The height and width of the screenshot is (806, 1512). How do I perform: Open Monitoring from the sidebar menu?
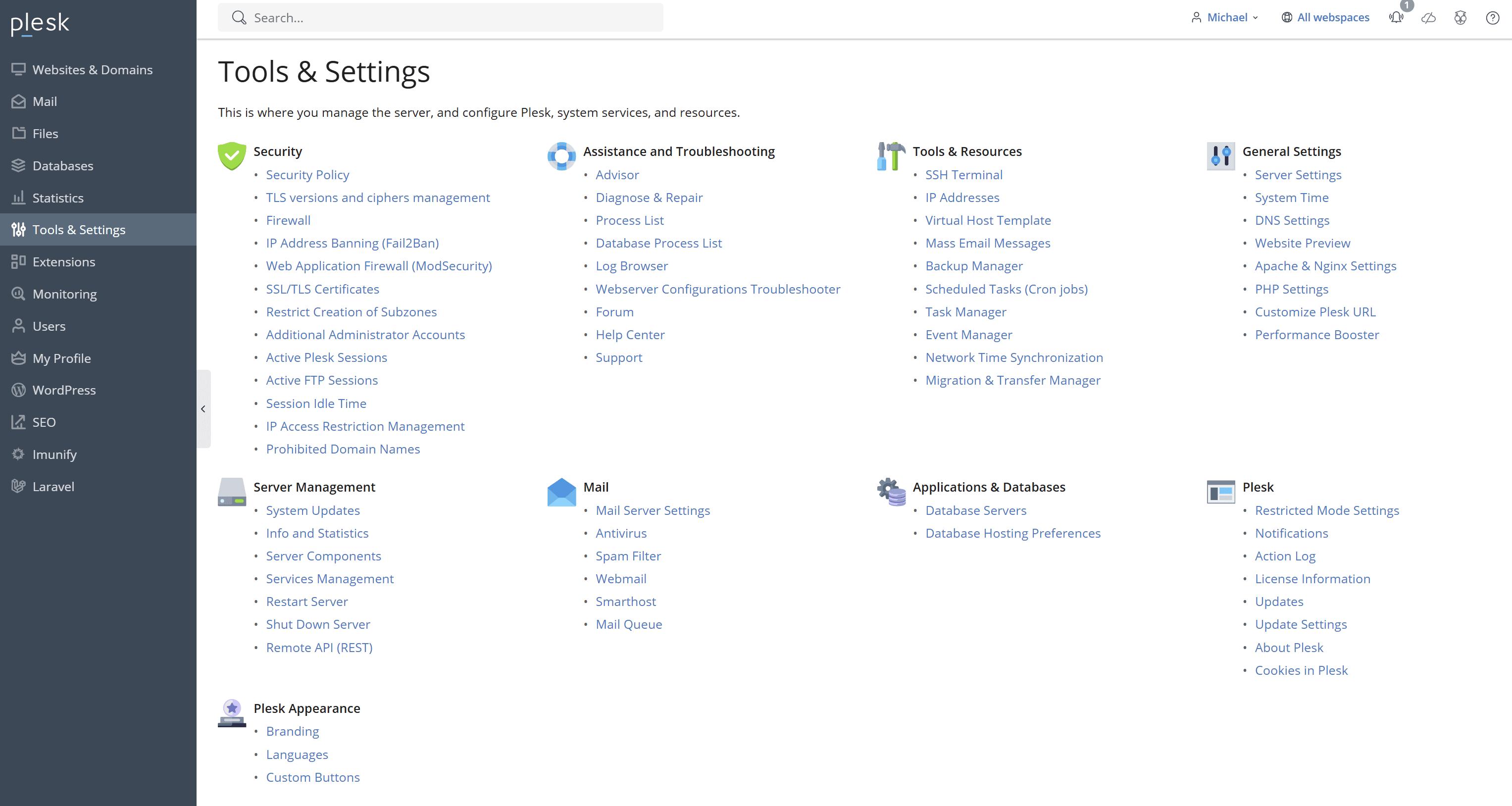(x=98, y=294)
